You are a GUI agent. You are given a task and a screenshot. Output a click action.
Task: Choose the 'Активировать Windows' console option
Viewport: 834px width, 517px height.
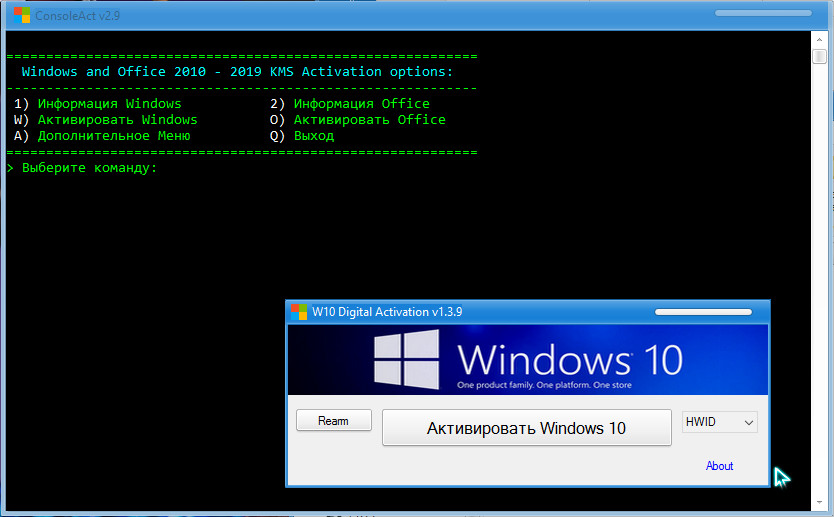pyautogui.click(x=117, y=119)
